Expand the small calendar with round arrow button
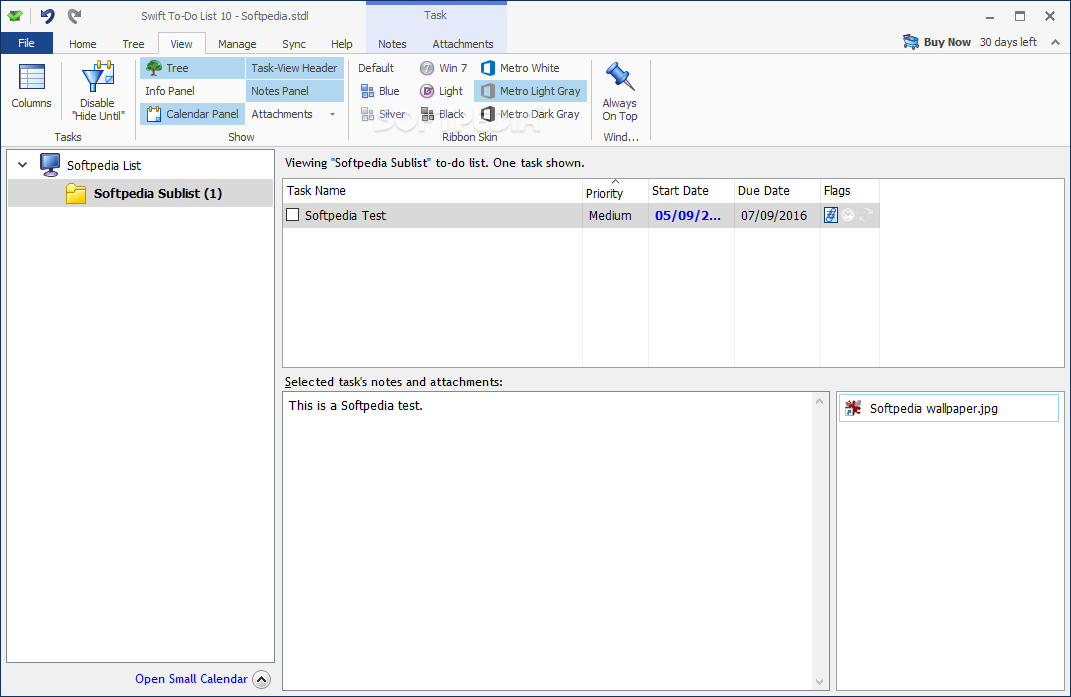The image size is (1071, 697). [x=262, y=679]
